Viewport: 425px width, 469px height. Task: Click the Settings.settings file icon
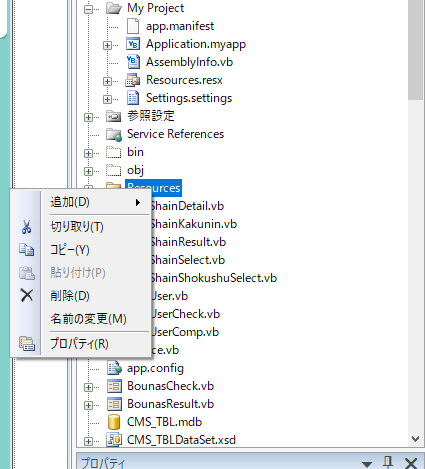point(133,98)
